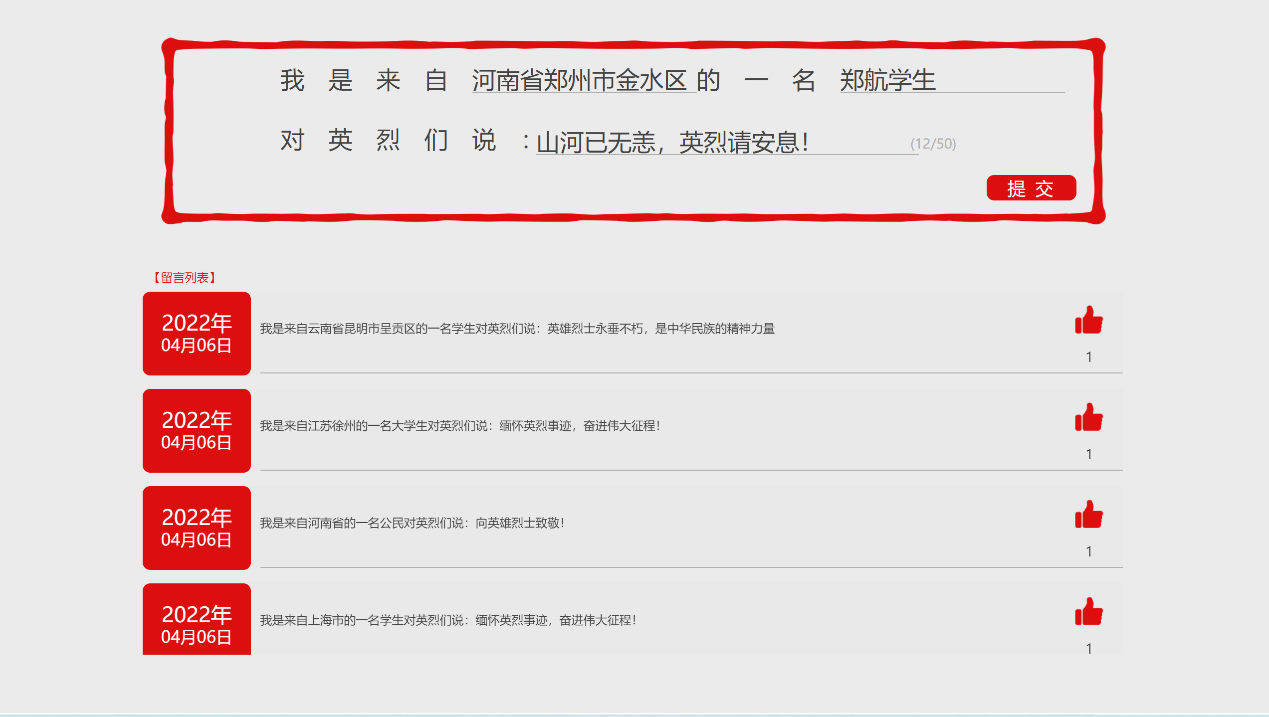Click the 【留言列表】 header label
Screen dimensions: 1269x717
184,278
